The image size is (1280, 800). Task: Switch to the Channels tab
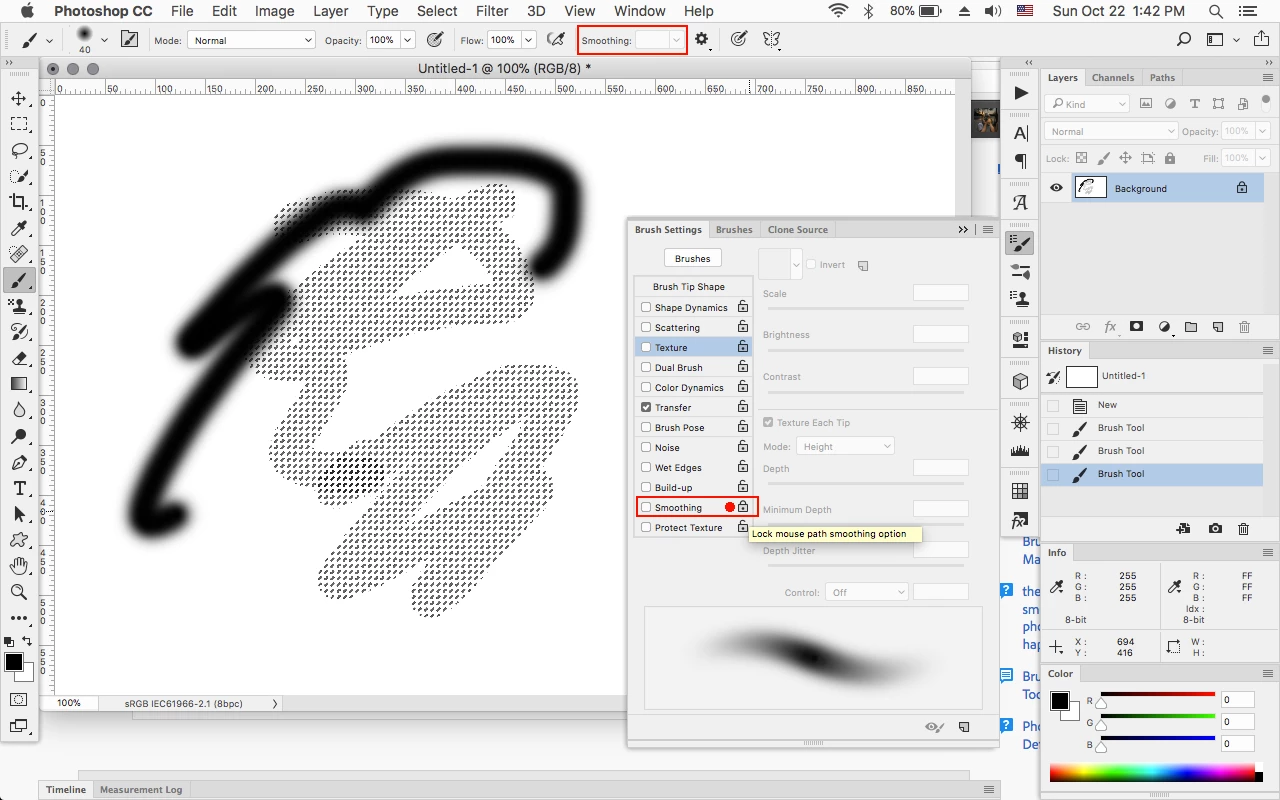[x=1113, y=77]
